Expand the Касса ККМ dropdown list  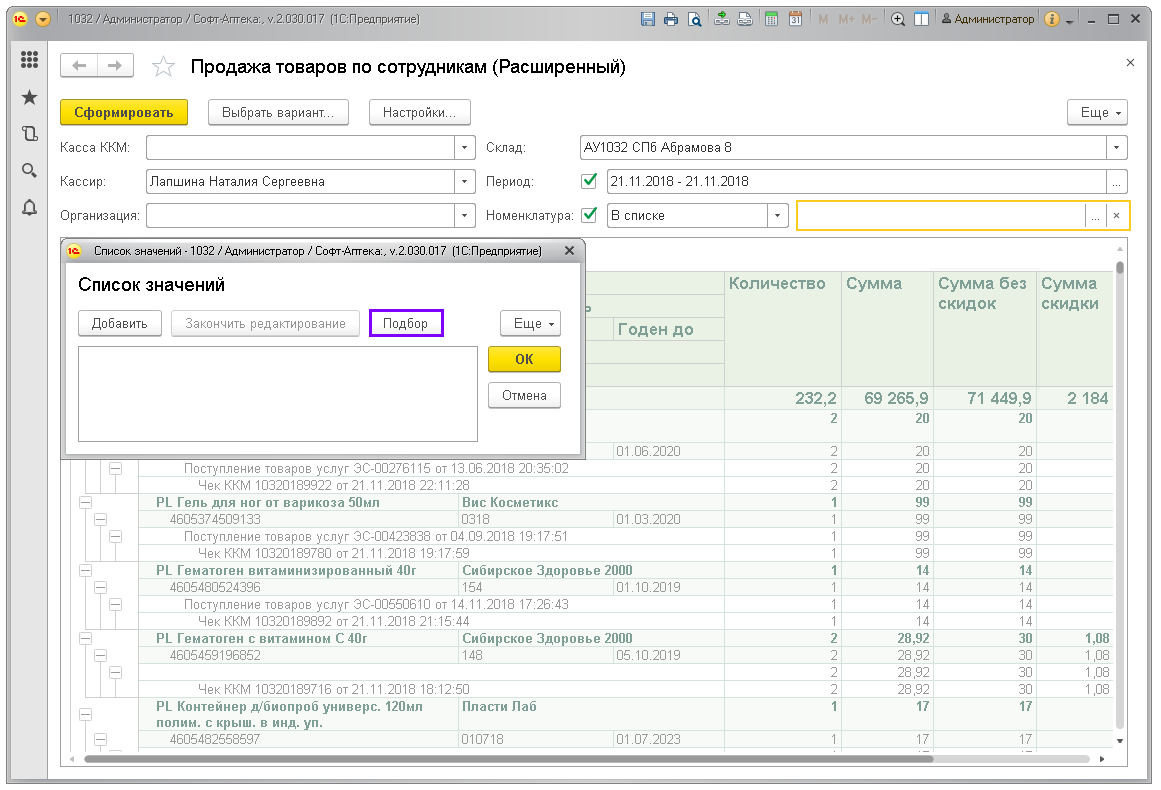tap(464, 148)
